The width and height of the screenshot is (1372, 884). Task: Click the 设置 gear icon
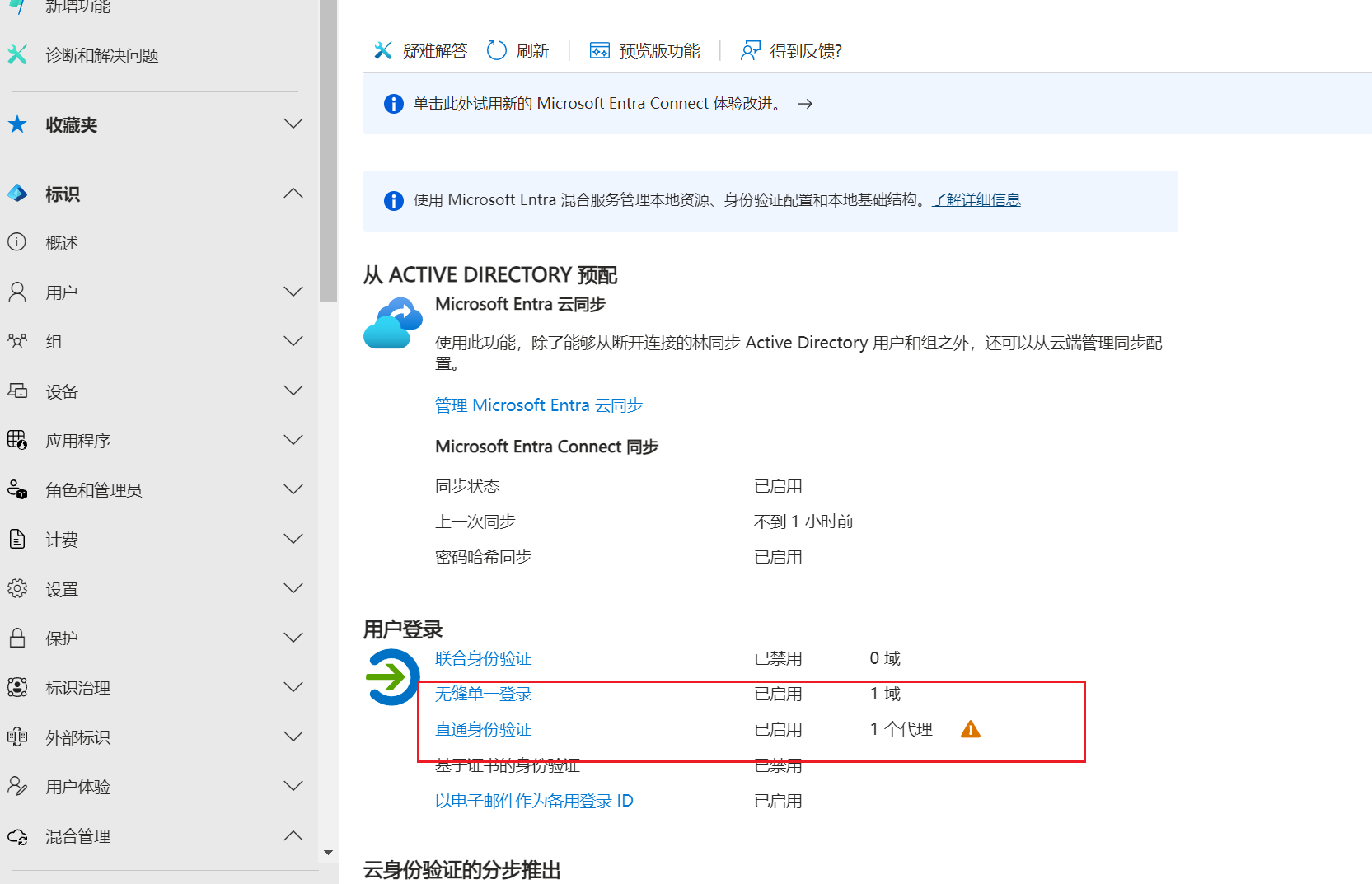(x=17, y=588)
